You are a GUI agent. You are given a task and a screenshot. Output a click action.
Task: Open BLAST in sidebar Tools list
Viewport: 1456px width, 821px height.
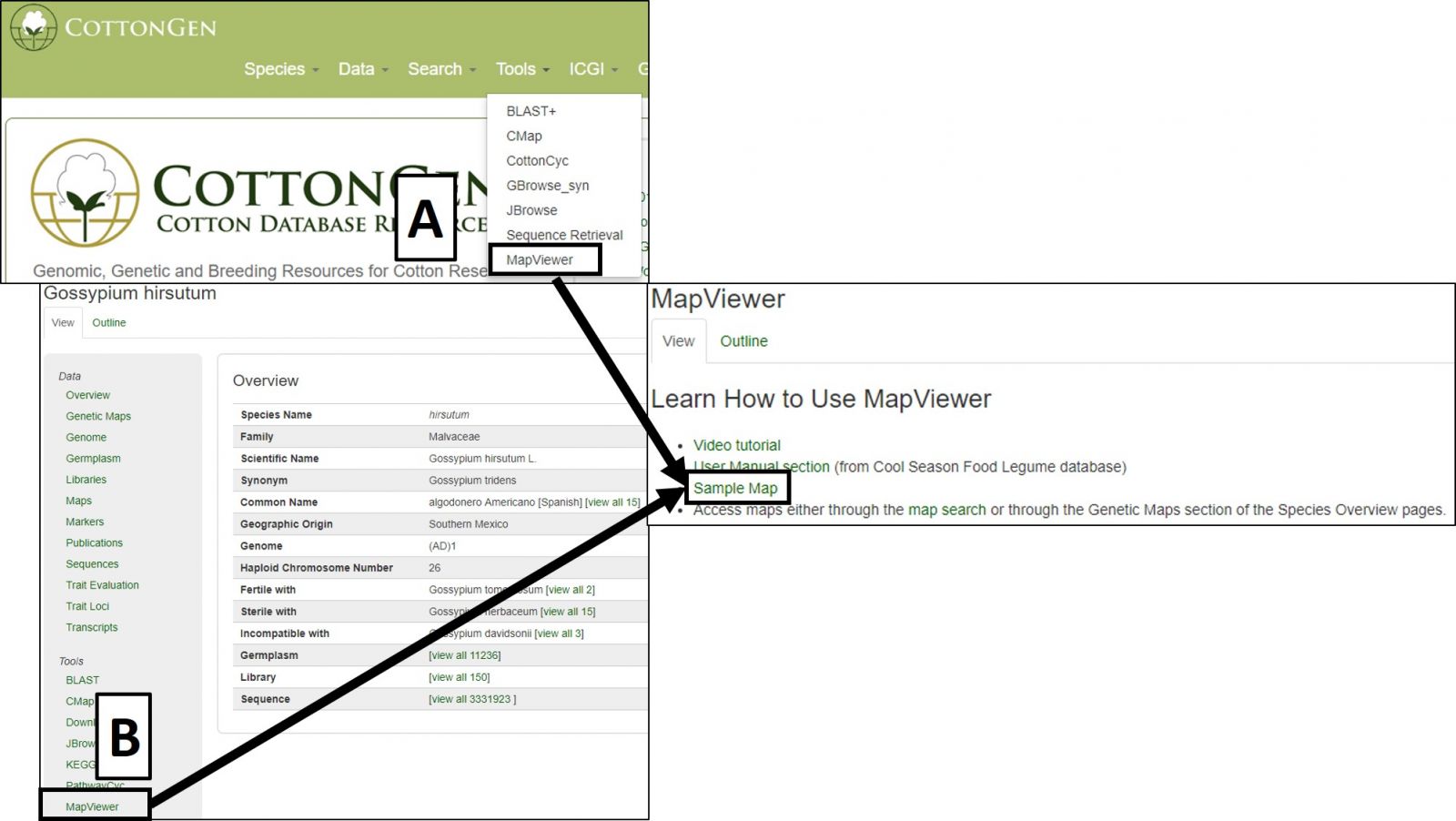point(82,680)
